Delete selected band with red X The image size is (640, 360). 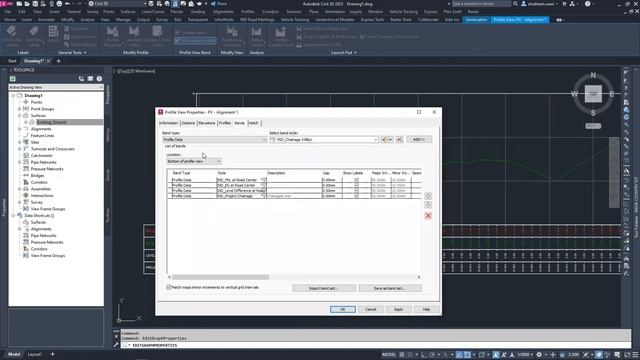point(428,216)
